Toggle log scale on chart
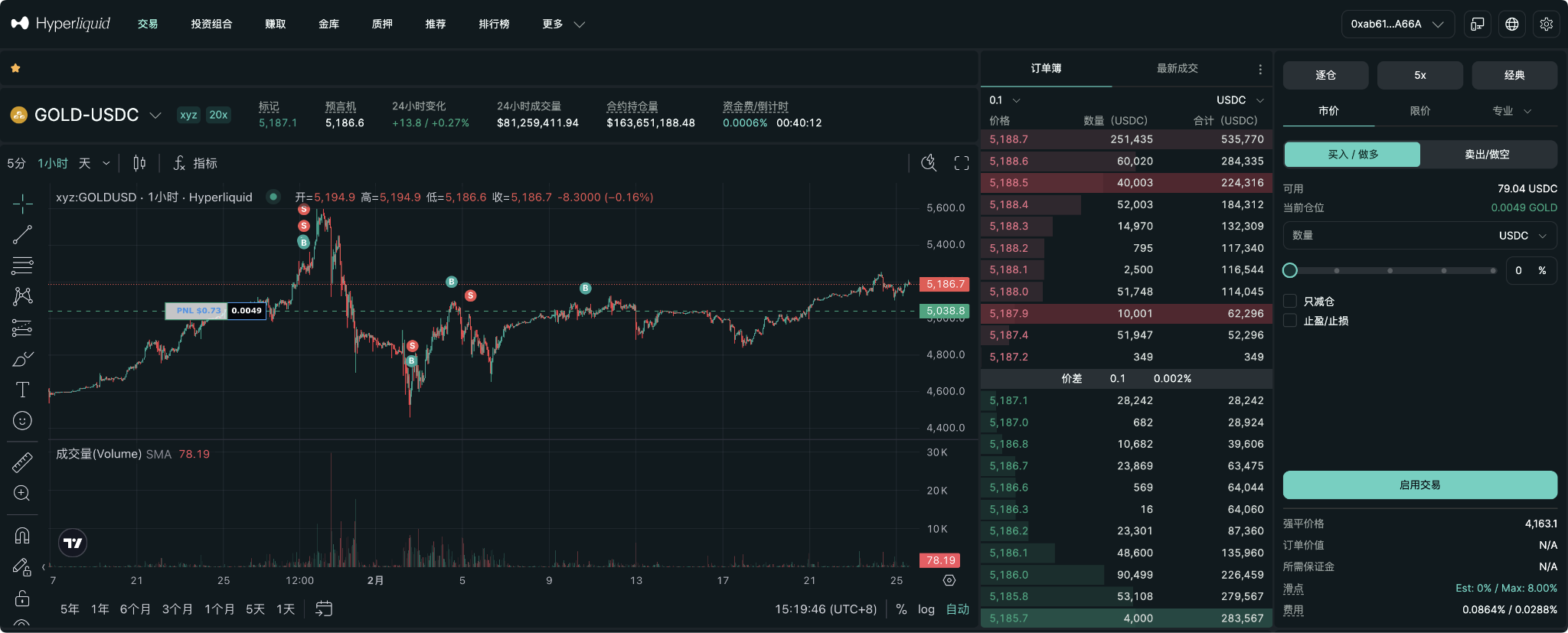This screenshot has height=633, width=1568. click(x=926, y=609)
